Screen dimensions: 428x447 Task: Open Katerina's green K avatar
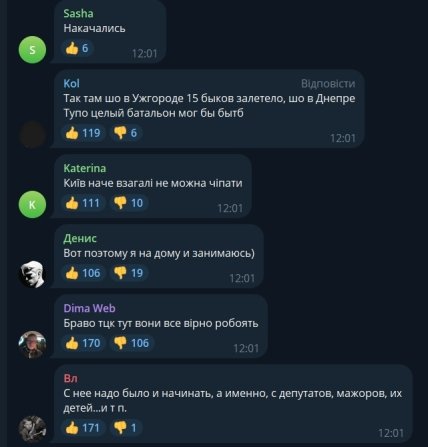point(32,204)
